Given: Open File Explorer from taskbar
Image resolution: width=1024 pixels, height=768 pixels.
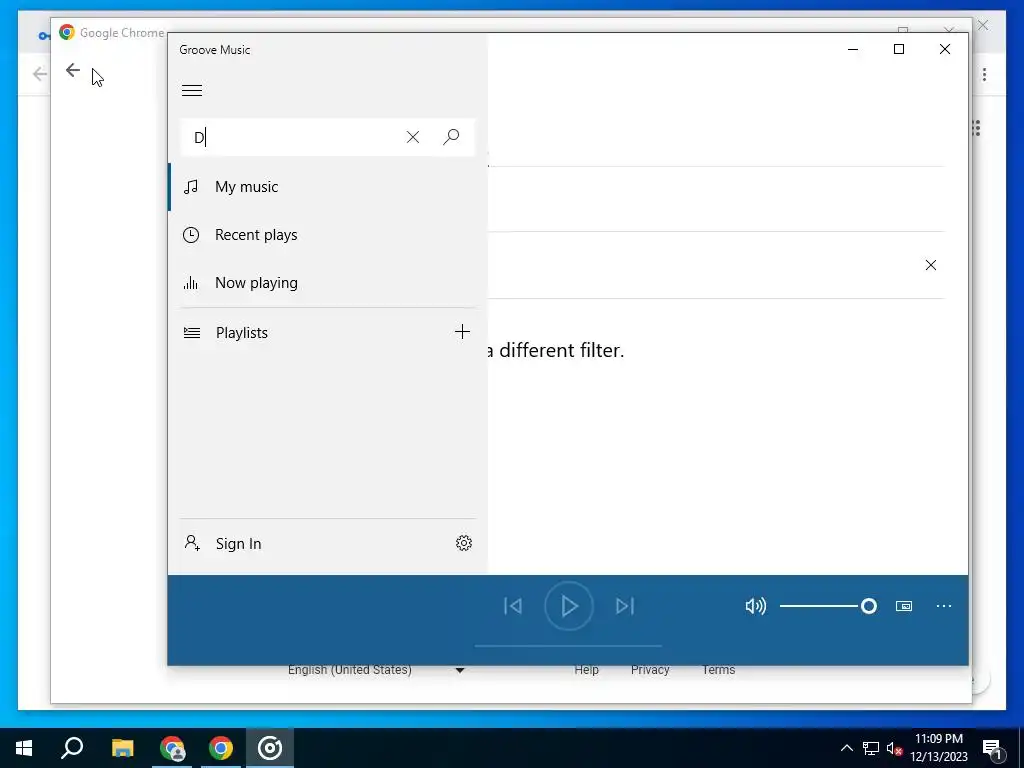Looking at the screenshot, I should pos(122,748).
